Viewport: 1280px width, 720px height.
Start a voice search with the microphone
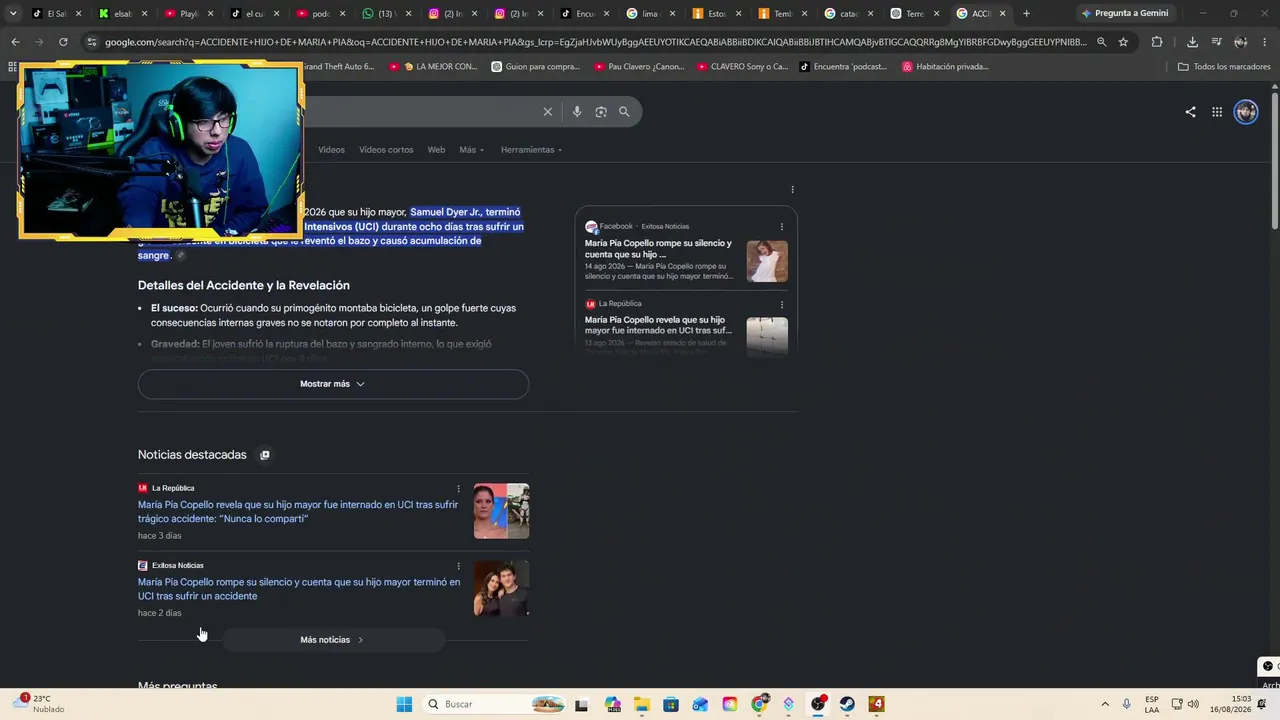(x=577, y=112)
